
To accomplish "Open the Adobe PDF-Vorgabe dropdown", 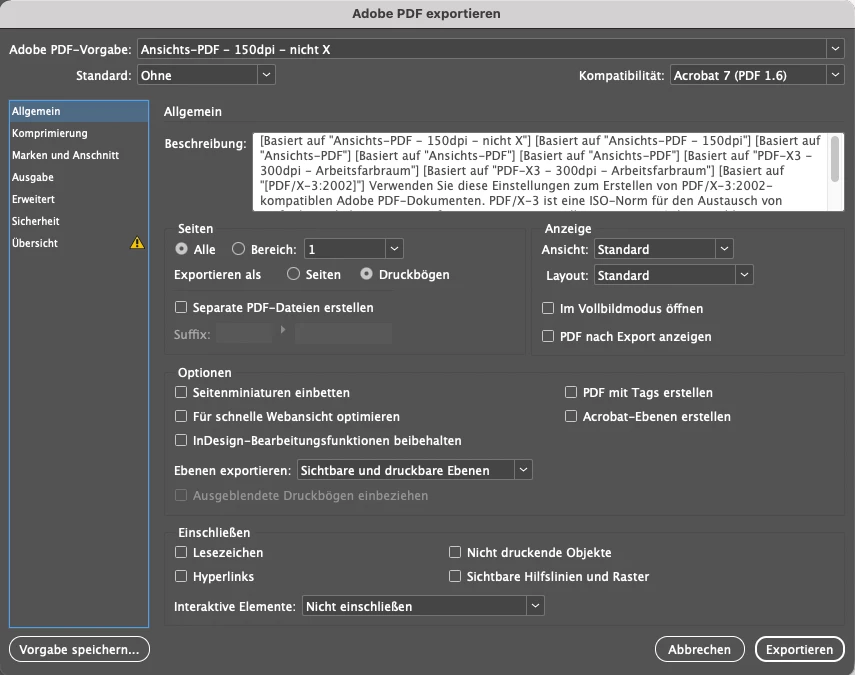I will (x=490, y=49).
